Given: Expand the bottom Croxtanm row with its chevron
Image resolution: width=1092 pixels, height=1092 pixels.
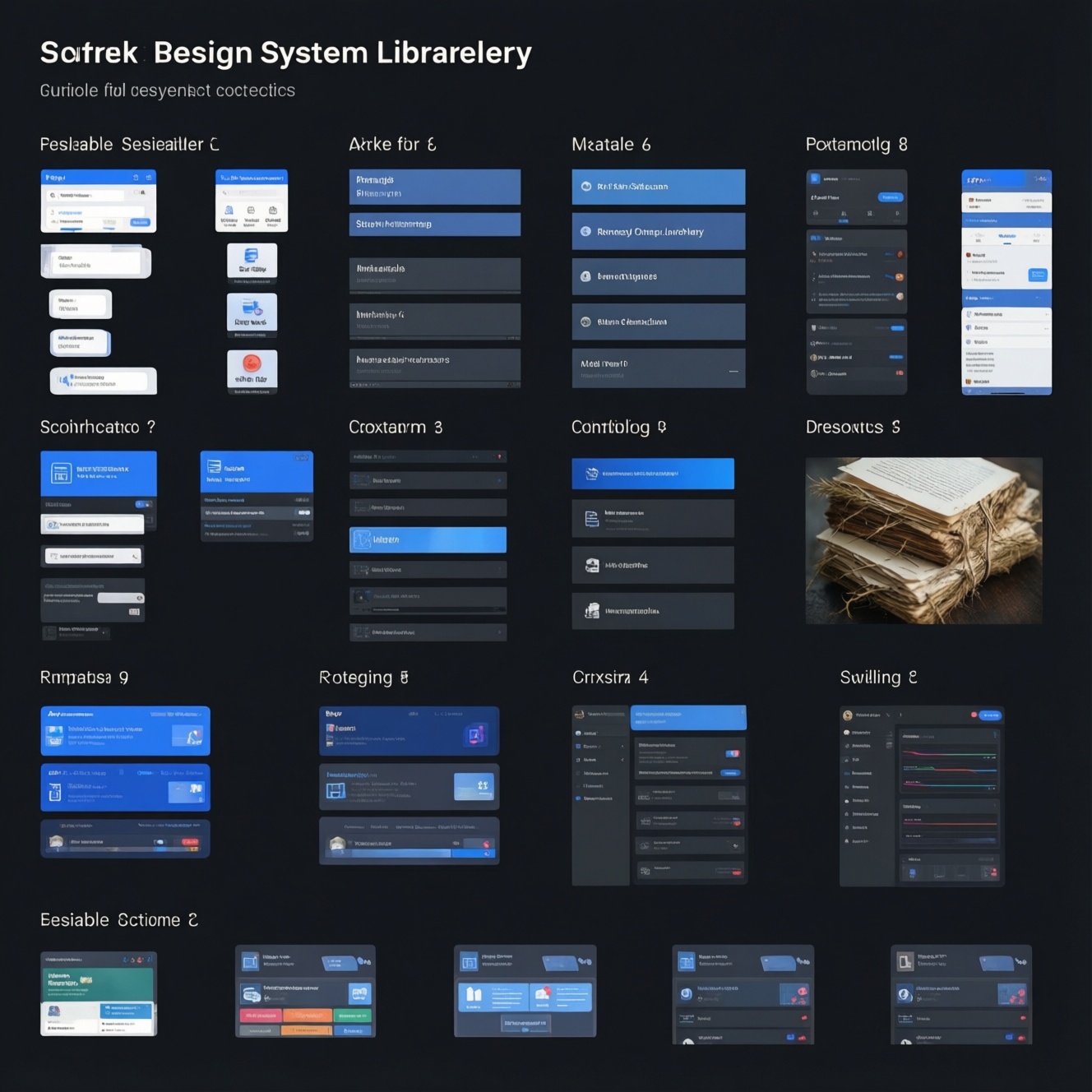Looking at the screenshot, I should click(x=499, y=632).
